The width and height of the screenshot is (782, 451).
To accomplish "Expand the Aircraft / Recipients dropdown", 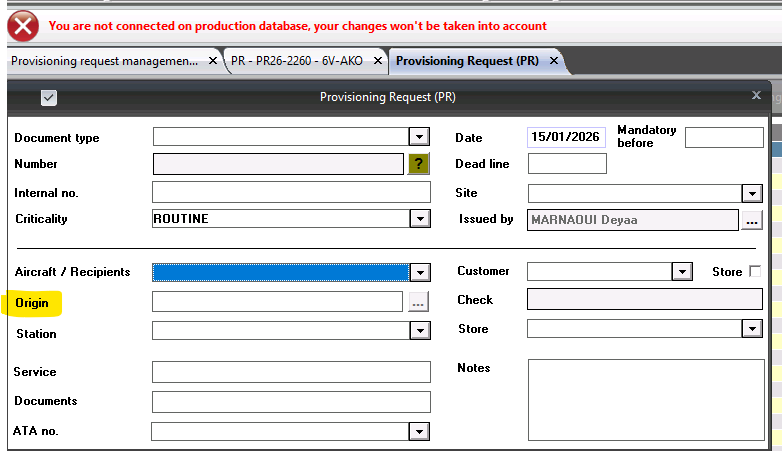I will [x=420, y=272].
